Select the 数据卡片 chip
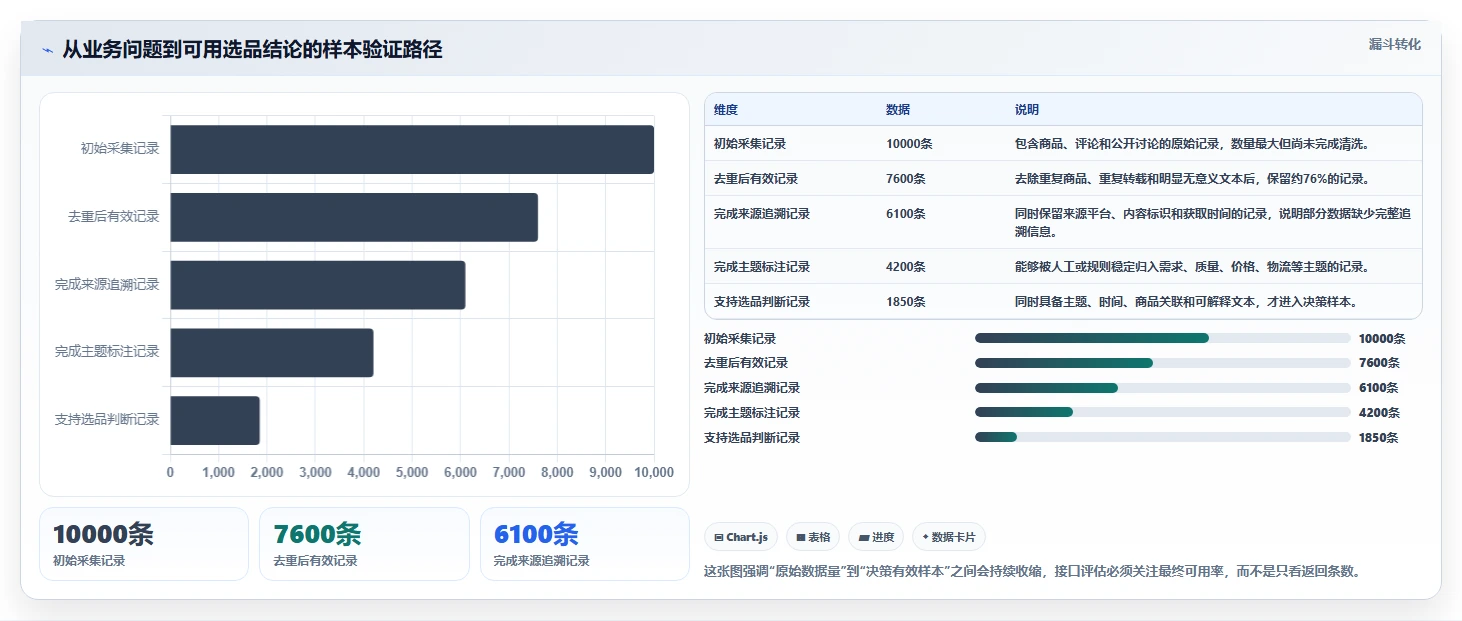Screen dimensions: 1462x621 pyautogui.click(x=949, y=537)
